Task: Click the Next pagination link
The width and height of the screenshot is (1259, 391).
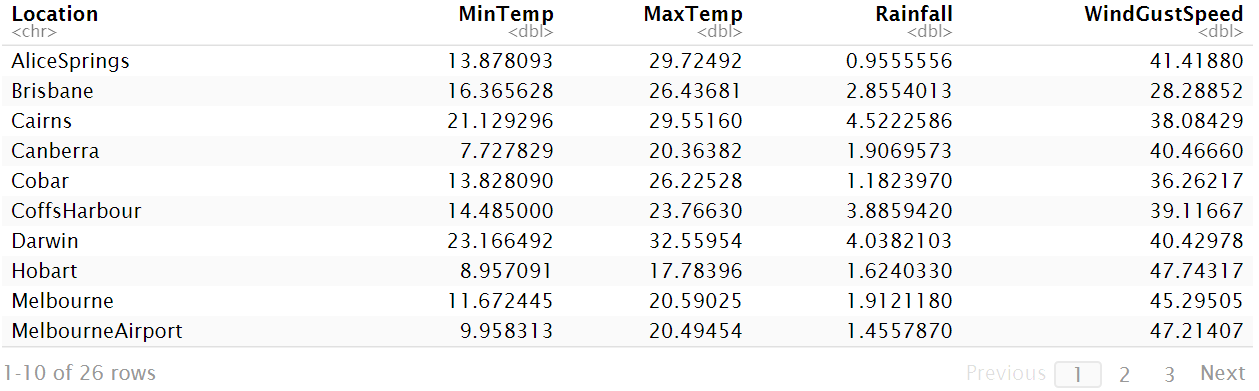Action: [1222, 373]
